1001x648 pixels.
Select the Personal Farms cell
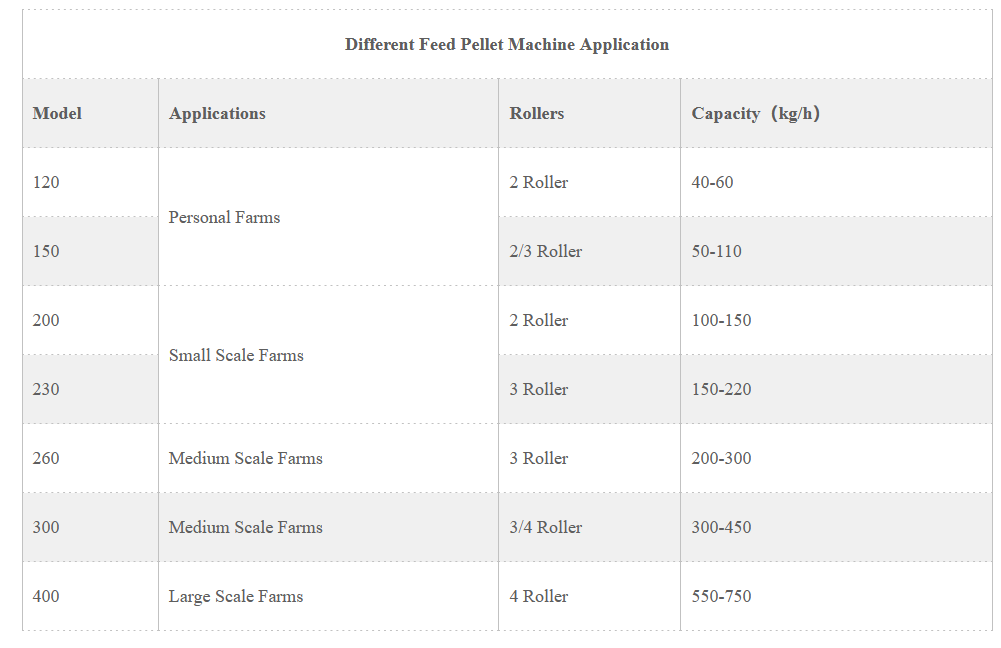click(224, 217)
